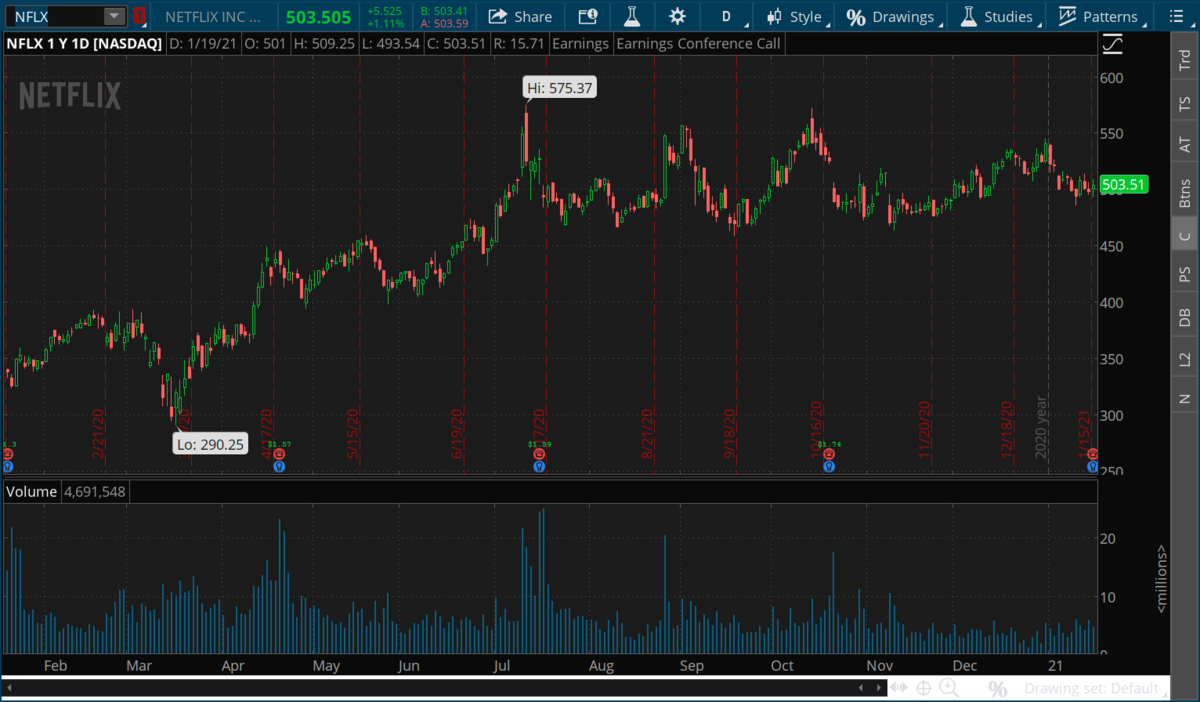
Task: Click the NETFLIX INC company name
Action: coord(214,16)
